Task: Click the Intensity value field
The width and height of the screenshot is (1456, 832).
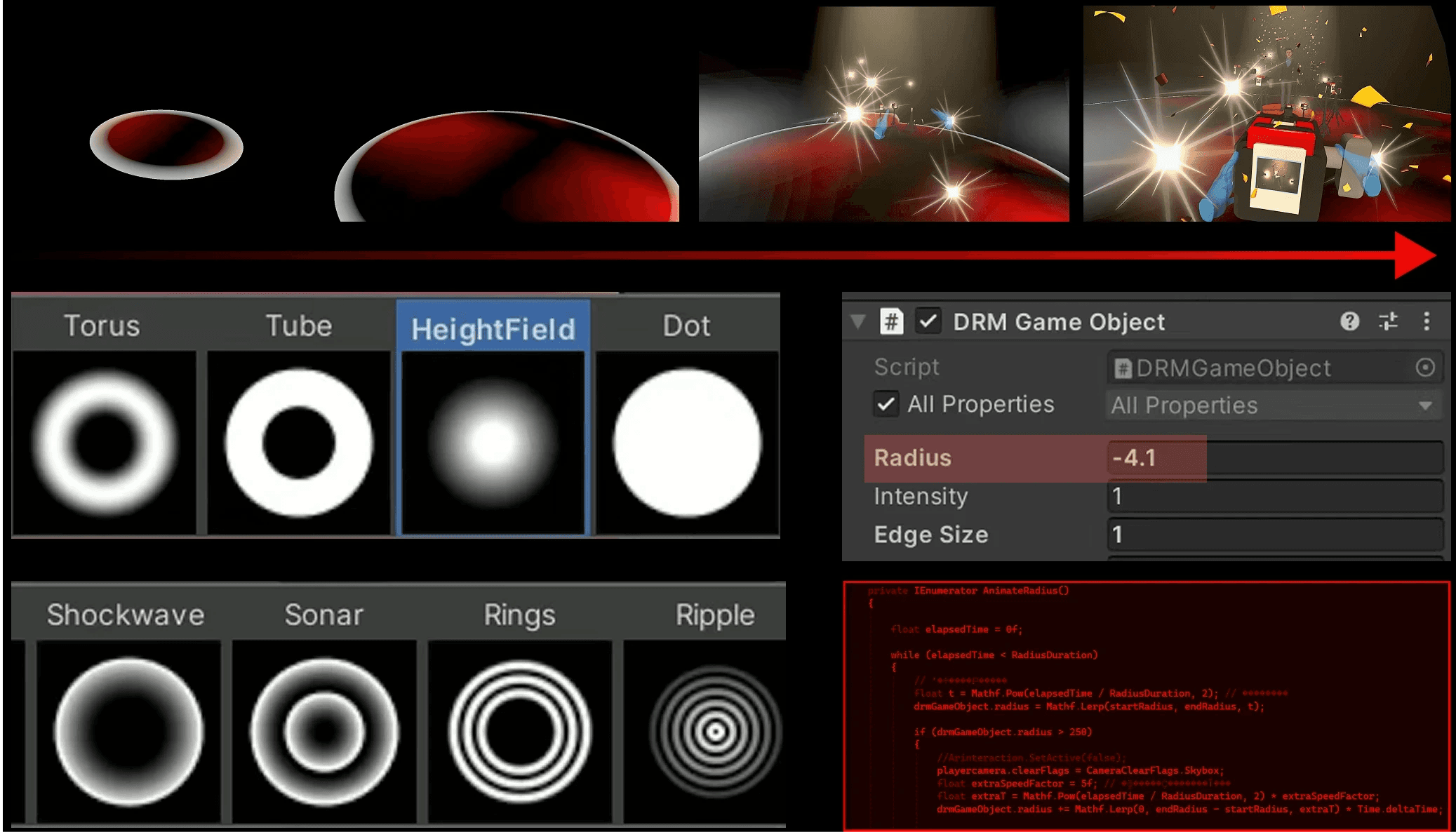Action: pyautogui.click(x=1274, y=497)
